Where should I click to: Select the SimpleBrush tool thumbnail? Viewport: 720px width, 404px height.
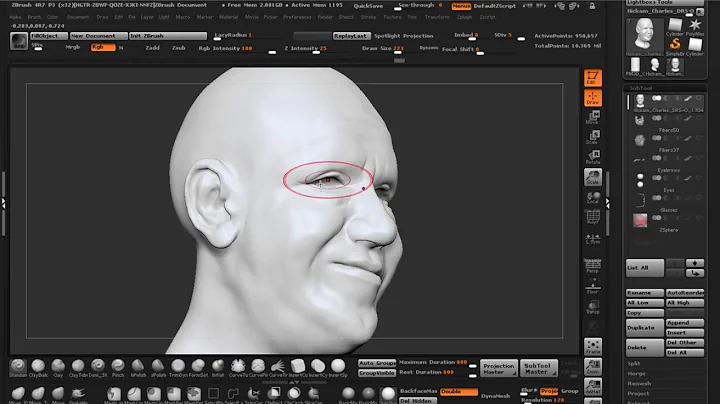pos(675,45)
